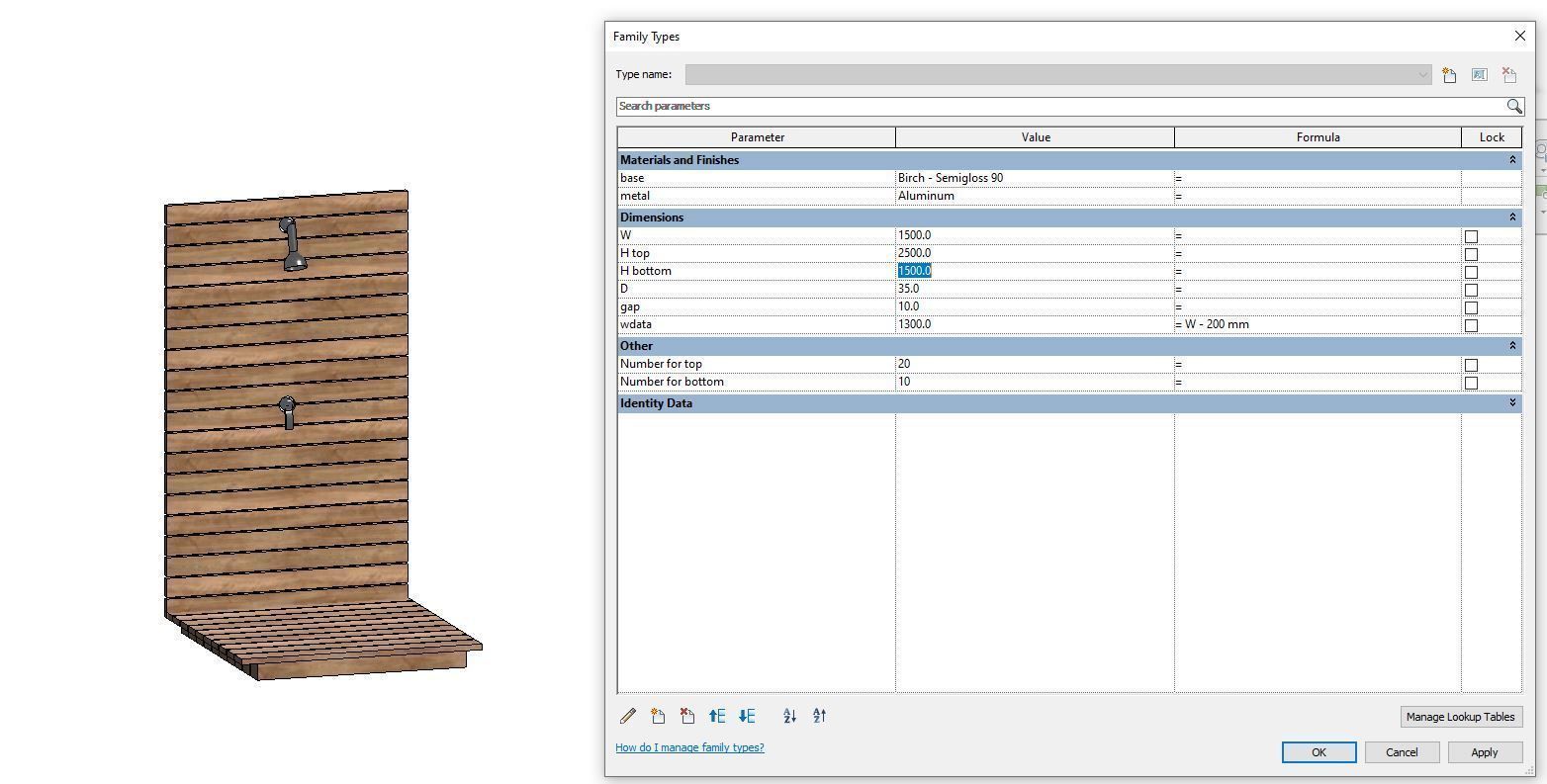This screenshot has width=1547, height=784.
Task: Click the Formula column header
Action: coord(1318,137)
